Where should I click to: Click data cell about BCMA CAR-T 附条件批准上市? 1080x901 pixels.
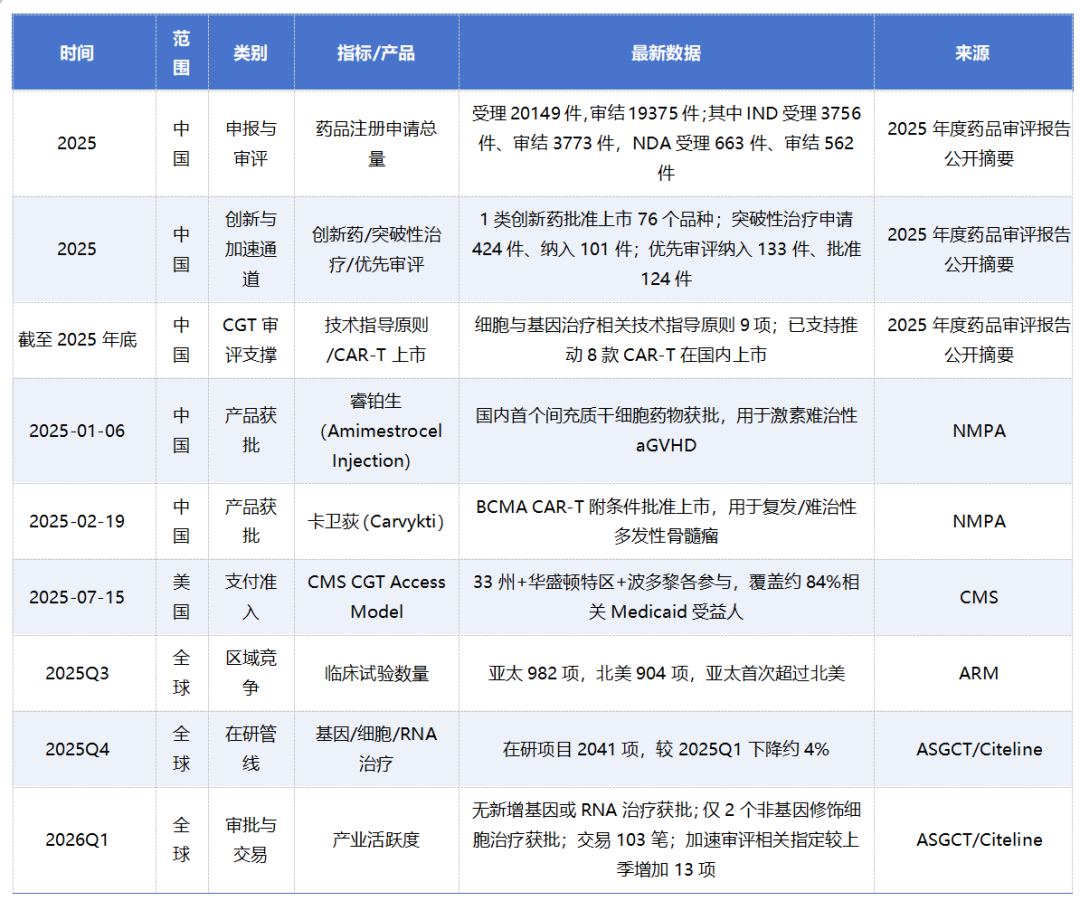click(666, 521)
